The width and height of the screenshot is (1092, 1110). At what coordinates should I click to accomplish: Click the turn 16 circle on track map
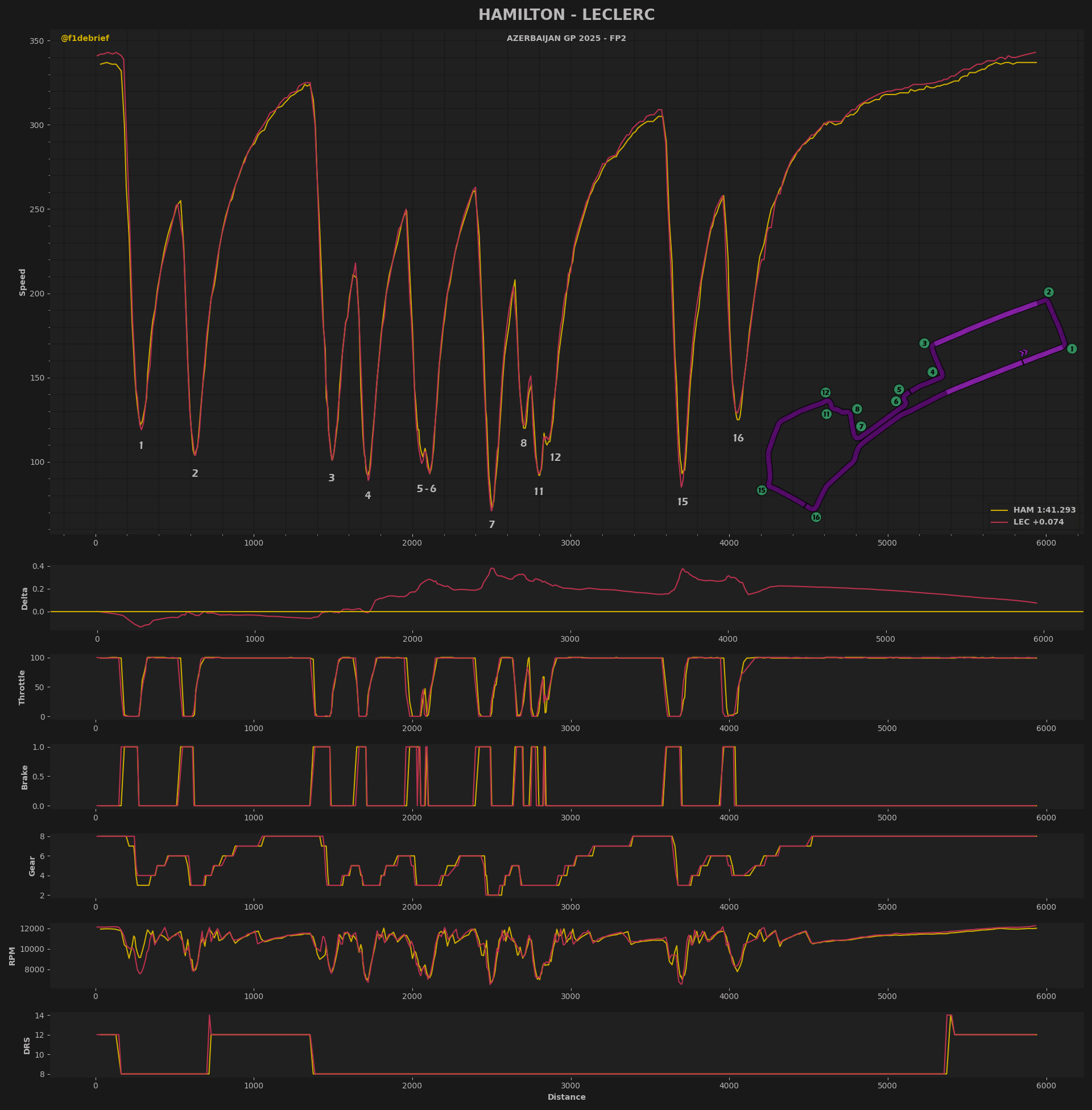(816, 517)
